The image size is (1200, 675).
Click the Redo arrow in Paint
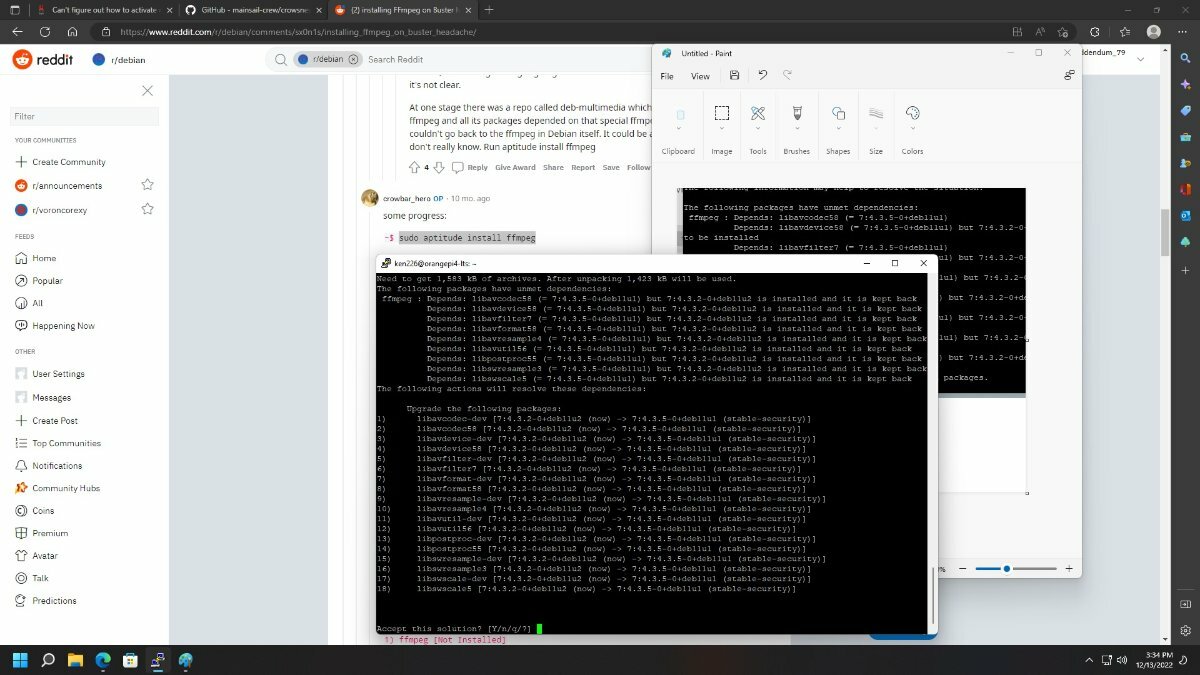(x=788, y=75)
